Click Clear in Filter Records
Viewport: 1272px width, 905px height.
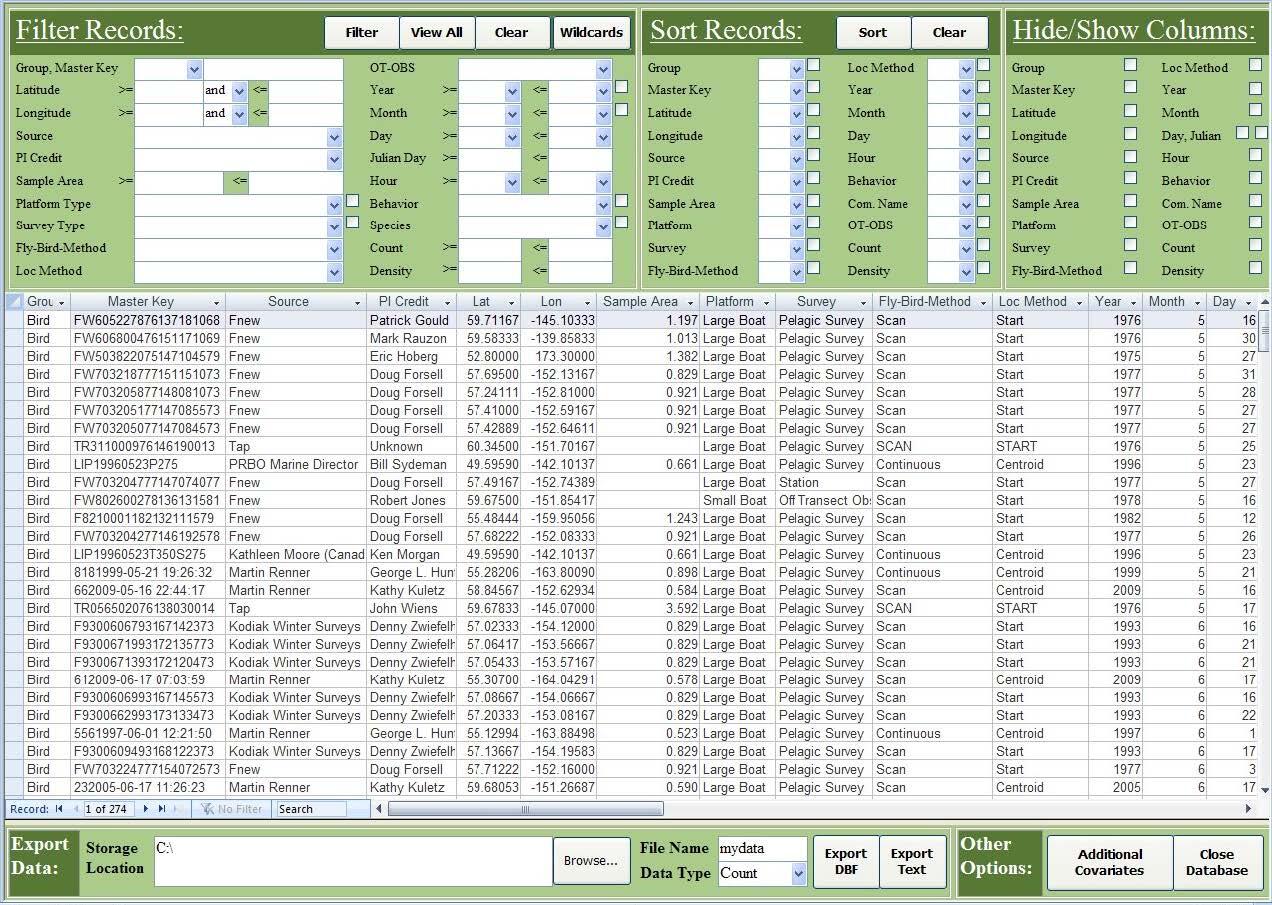click(x=511, y=32)
